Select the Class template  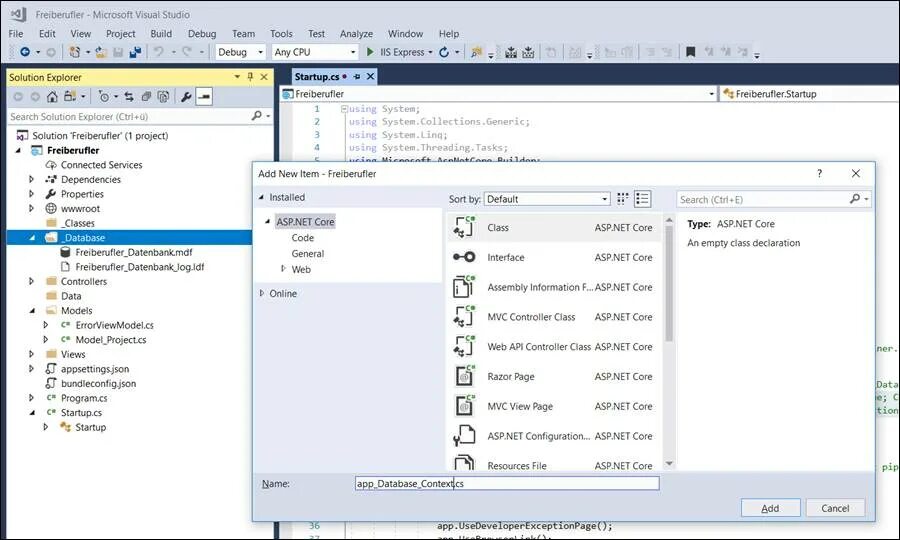(554, 227)
